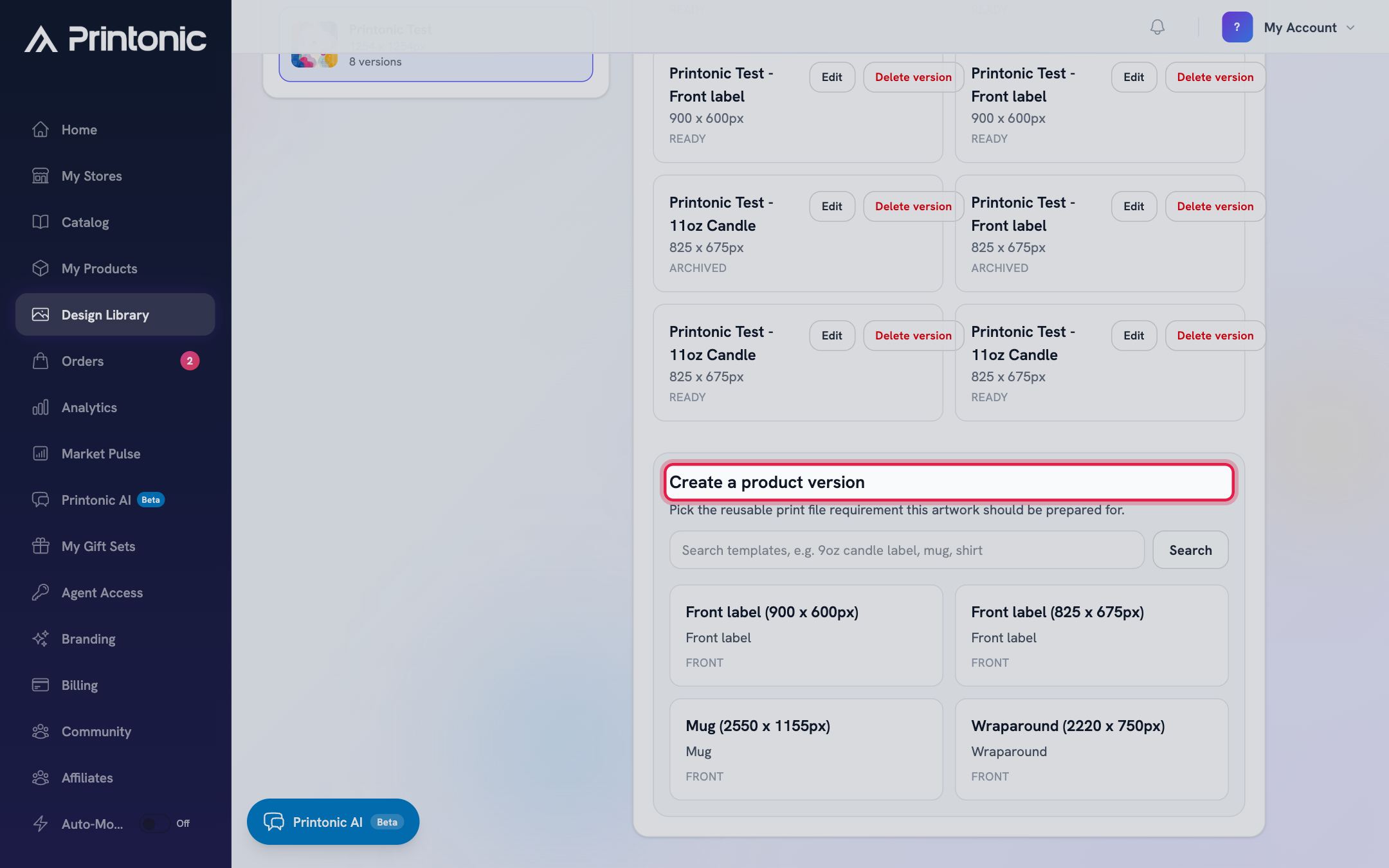The image size is (1389, 868).
Task: Click the Orders shopping bag icon
Action: click(x=41, y=361)
